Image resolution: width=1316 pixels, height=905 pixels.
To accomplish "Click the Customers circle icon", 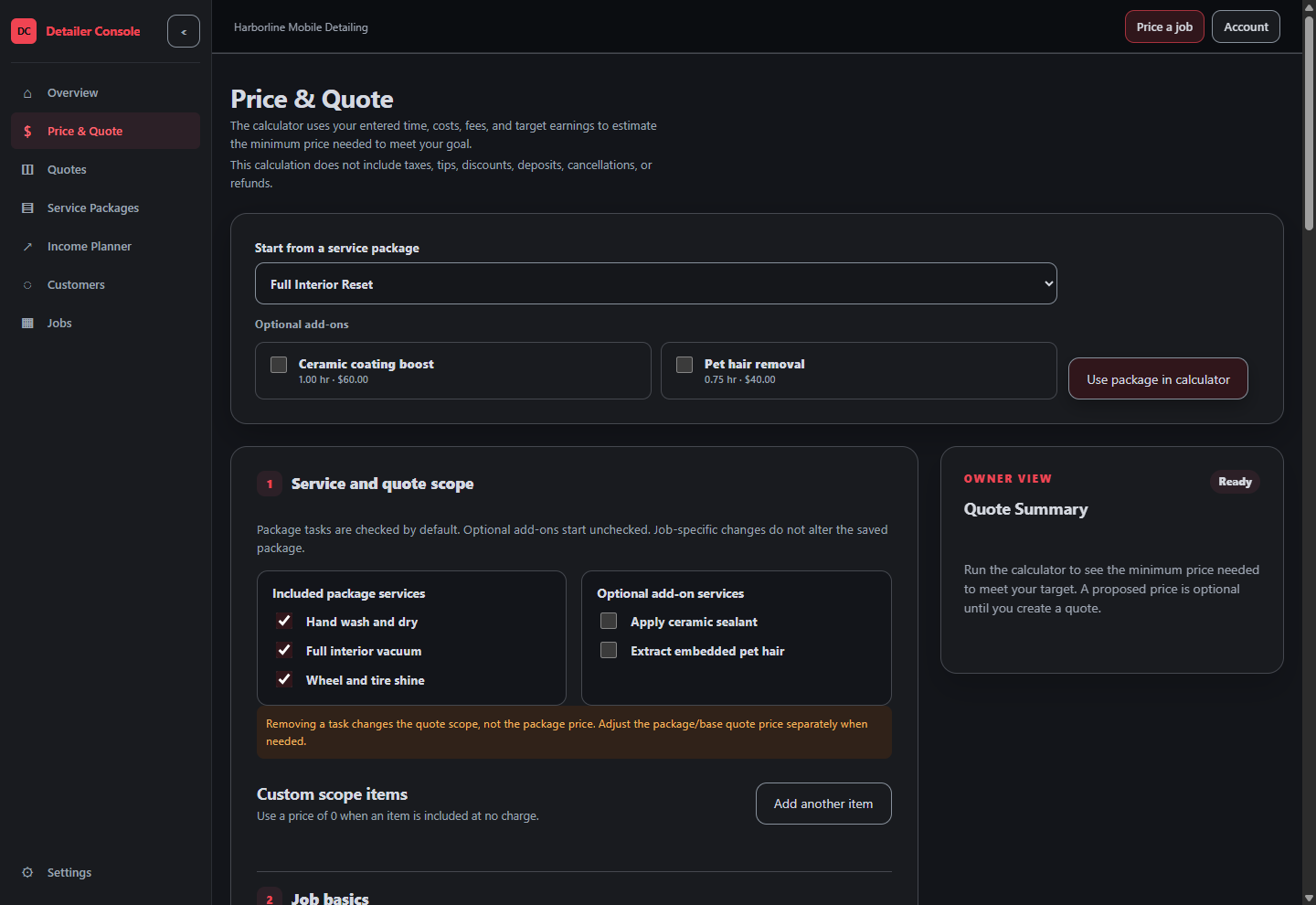I will pyautogui.click(x=27, y=285).
